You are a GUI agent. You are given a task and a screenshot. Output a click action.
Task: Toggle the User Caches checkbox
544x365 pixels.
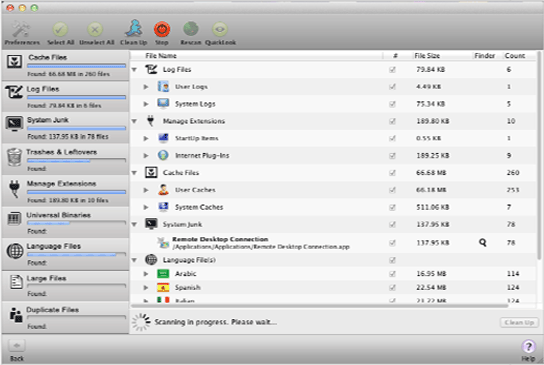pyautogui.click(x=392, y=190)
